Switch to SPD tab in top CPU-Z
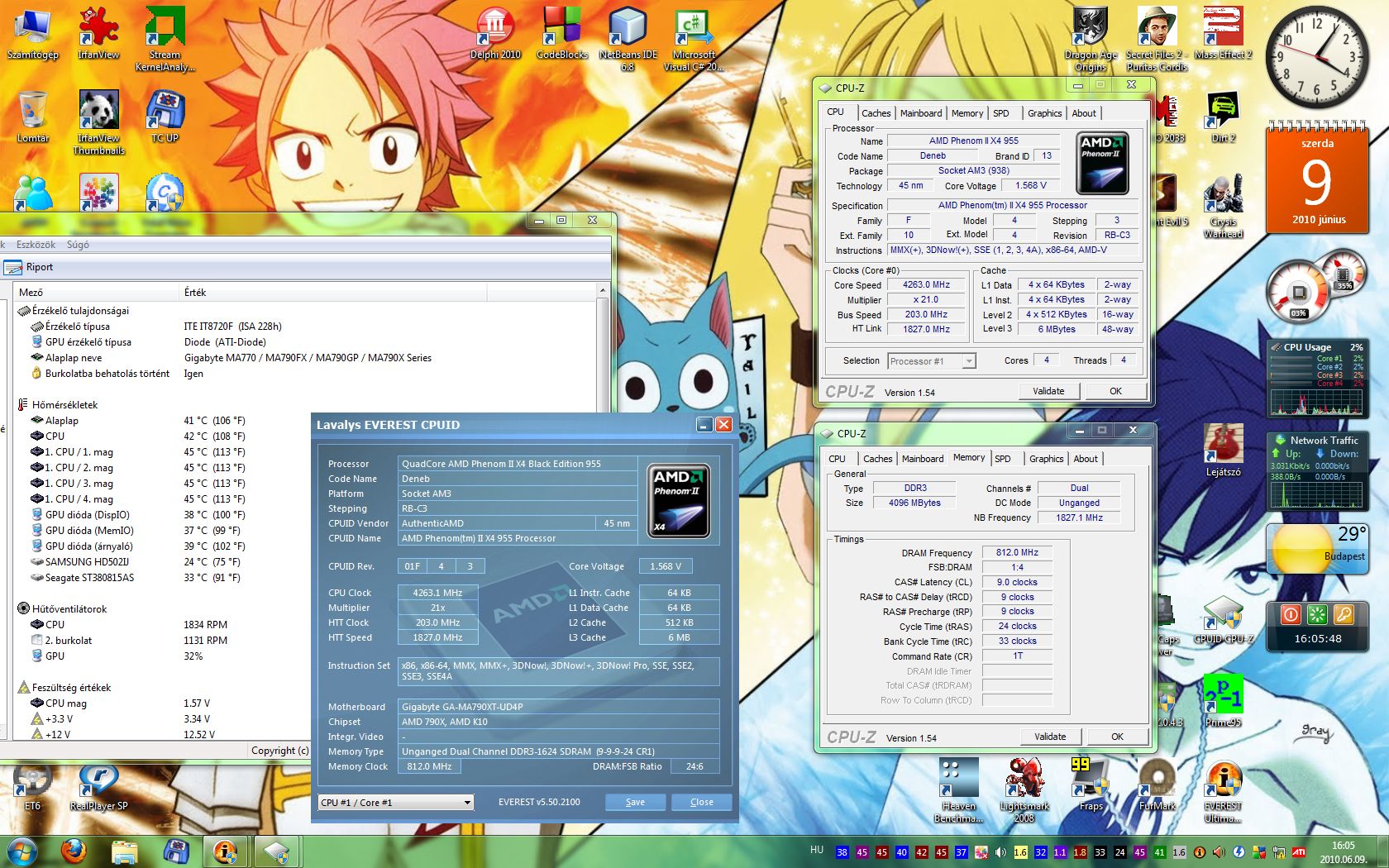This screenshot has width=1389, height=868. (1001, 113)
